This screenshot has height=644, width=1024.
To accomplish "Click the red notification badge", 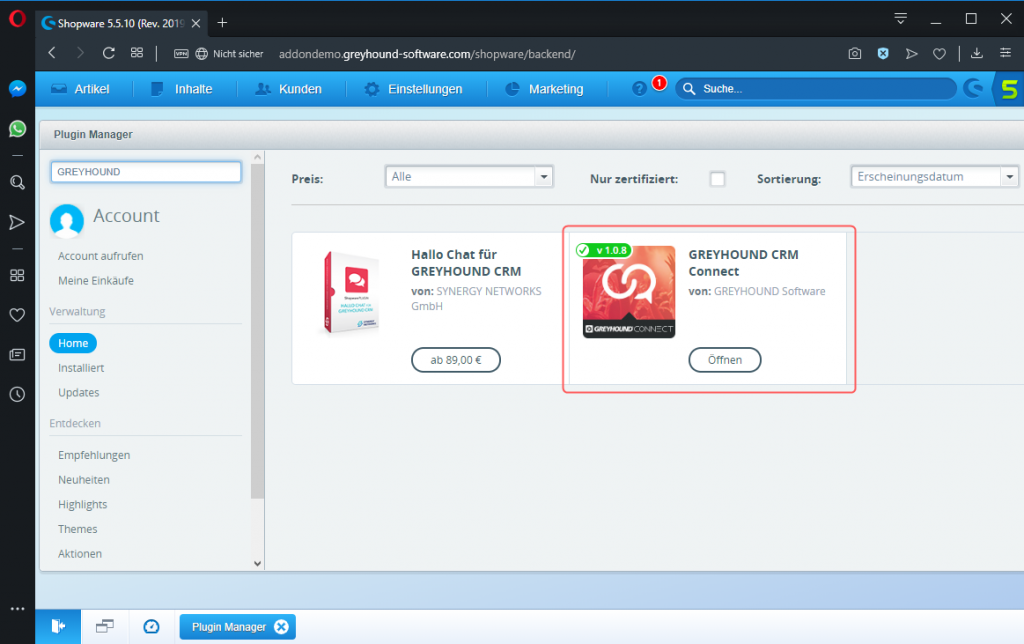I will coord(659,83).
